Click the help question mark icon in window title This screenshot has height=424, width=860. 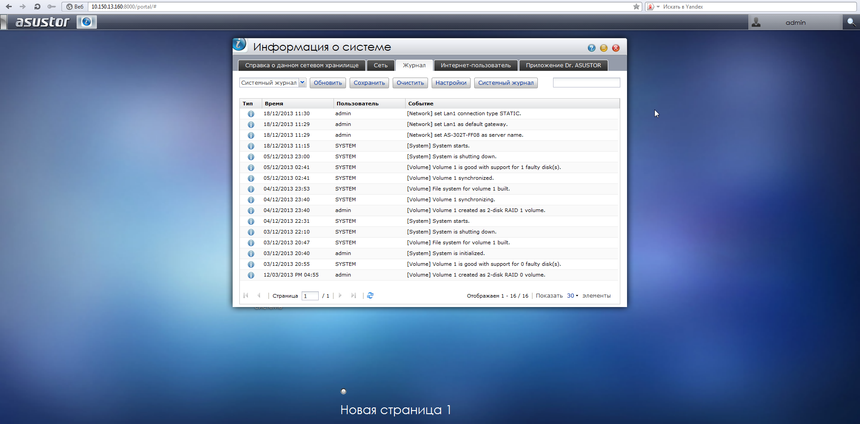coord(591,48)
